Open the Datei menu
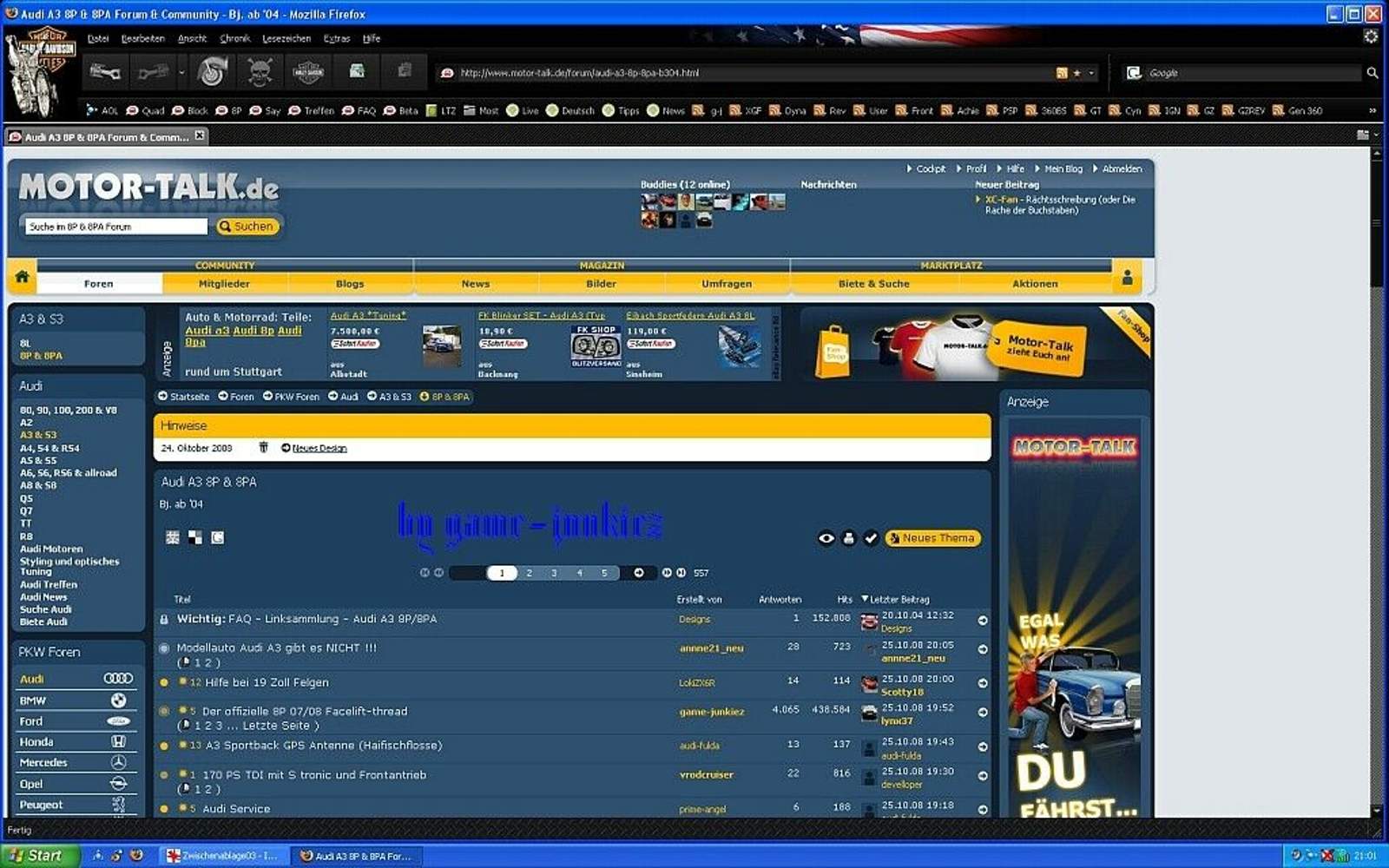The image size is (1389, 868). tap(98, 38)
